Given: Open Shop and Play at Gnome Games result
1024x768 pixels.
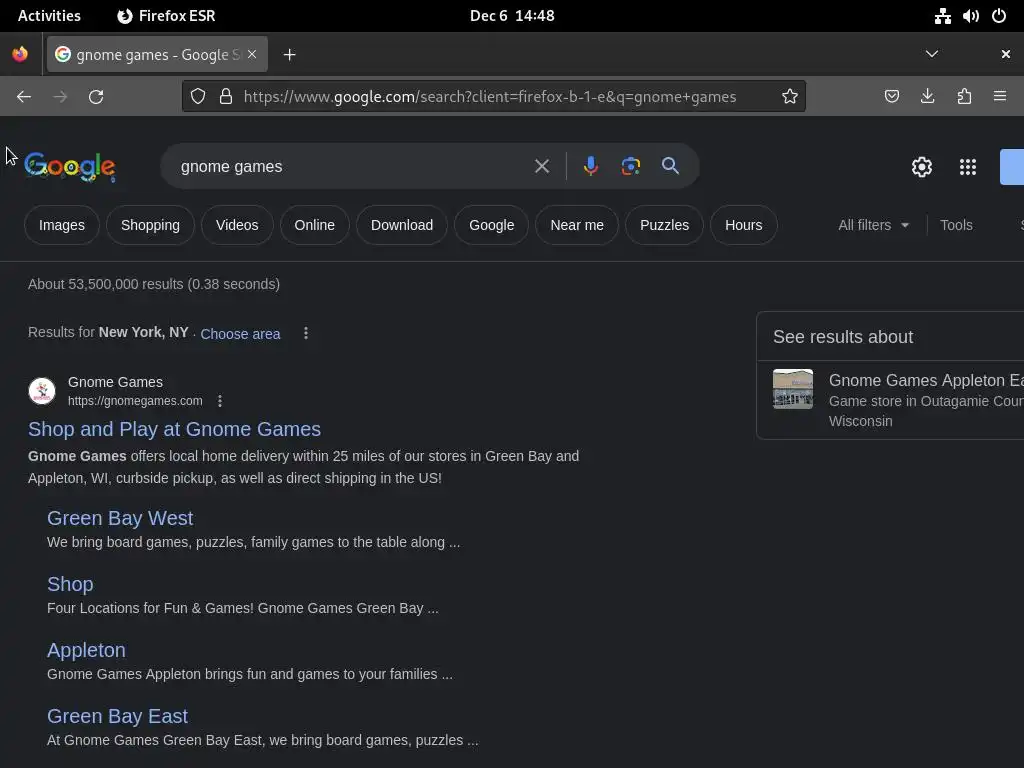Looking at the screenshot, I should [x=174, y=429].
